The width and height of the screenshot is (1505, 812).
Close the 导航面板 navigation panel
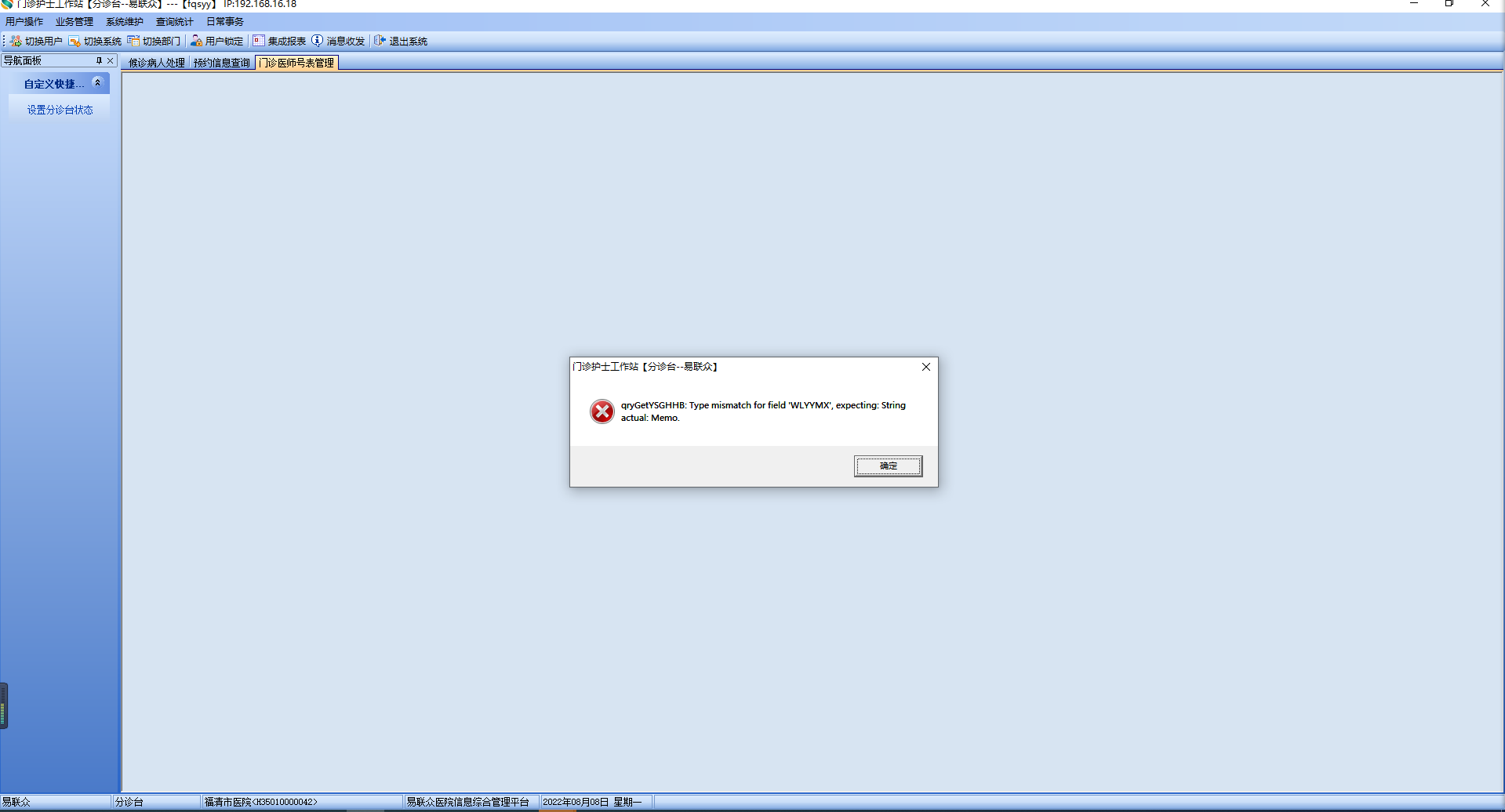[x=111, y=60]
